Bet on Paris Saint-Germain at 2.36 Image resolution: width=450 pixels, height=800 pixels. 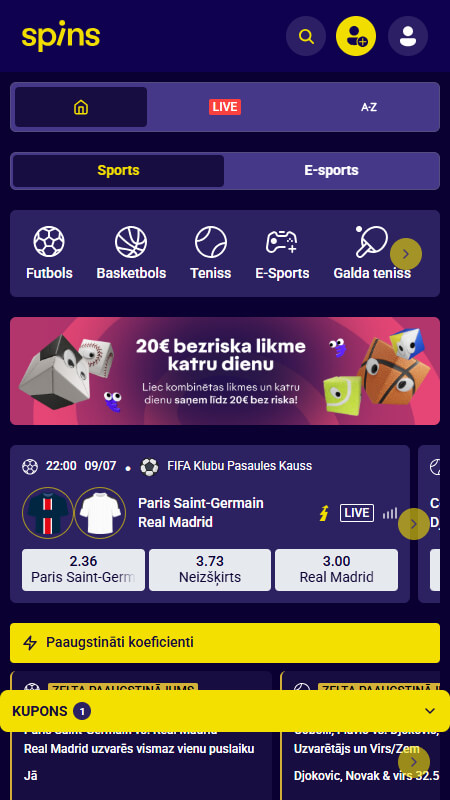coord(83,570)
